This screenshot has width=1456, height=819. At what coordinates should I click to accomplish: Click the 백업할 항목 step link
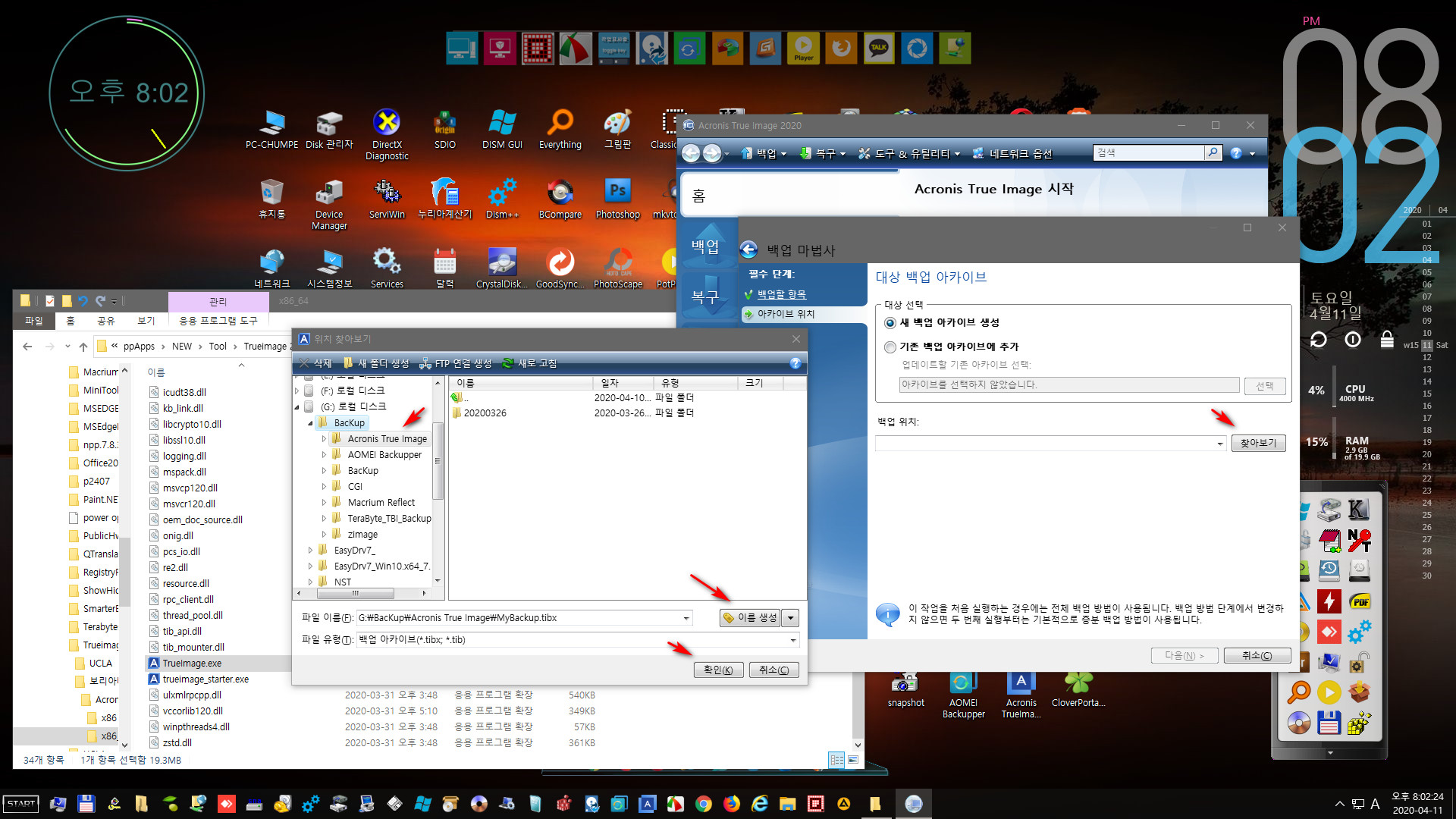782,294
